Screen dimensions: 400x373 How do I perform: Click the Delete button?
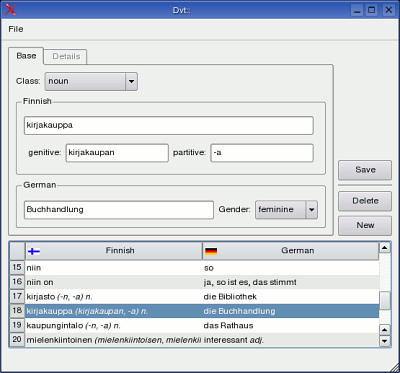(365, 201)
